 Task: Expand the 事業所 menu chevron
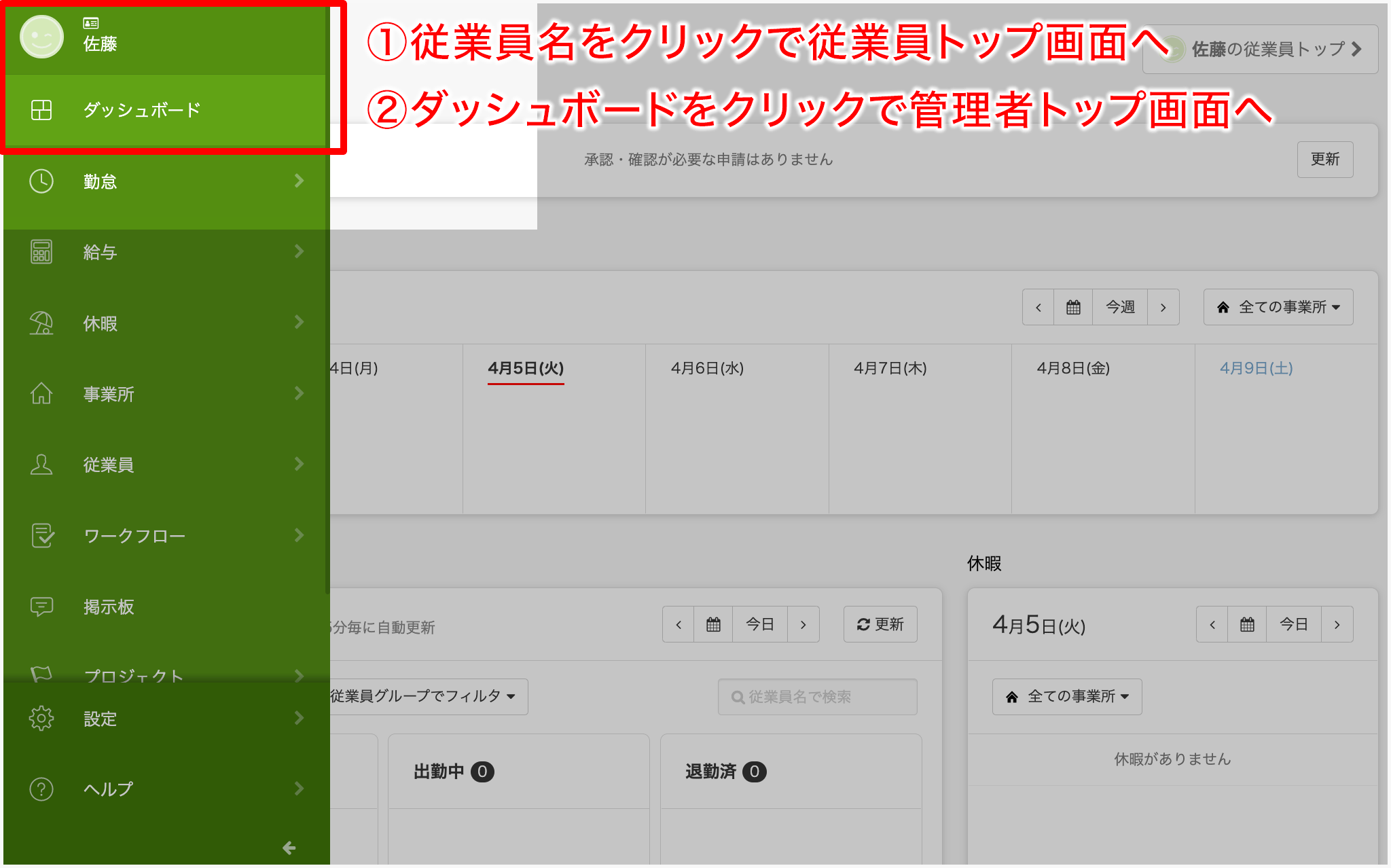coord(299,393)
